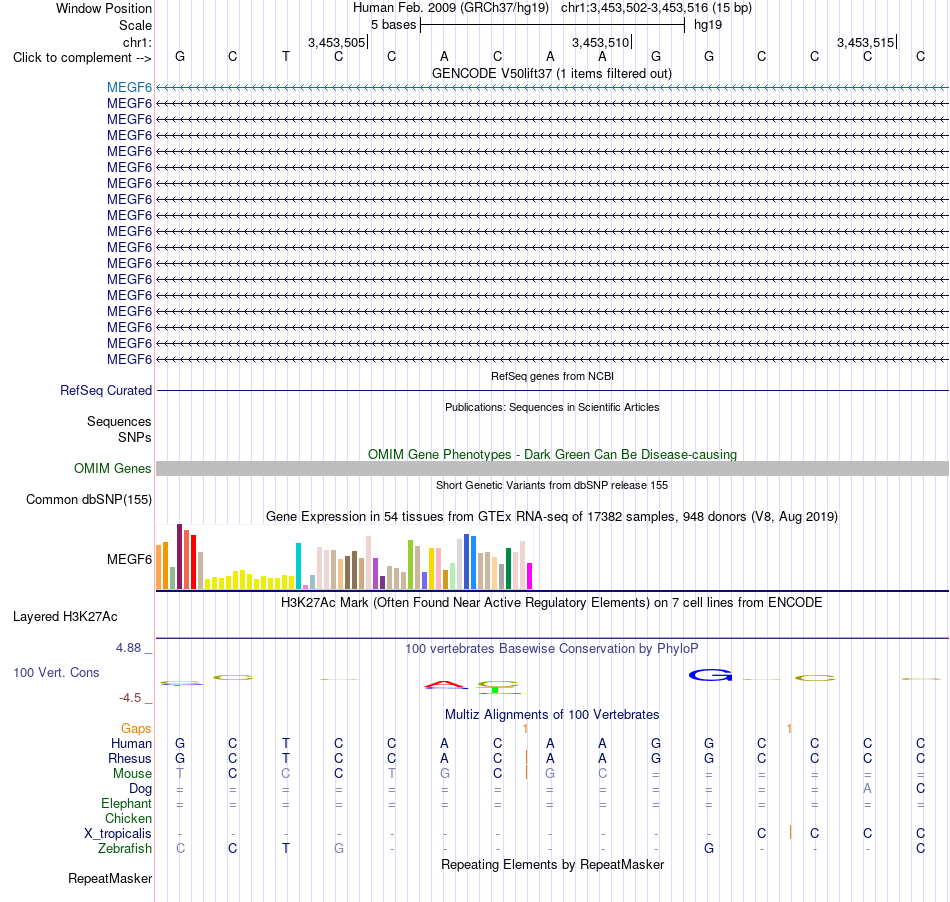The width and height of the screenshot is (950, 902).
Task: Click the Elephant alignment row label
Action: (x=126, y=804)
